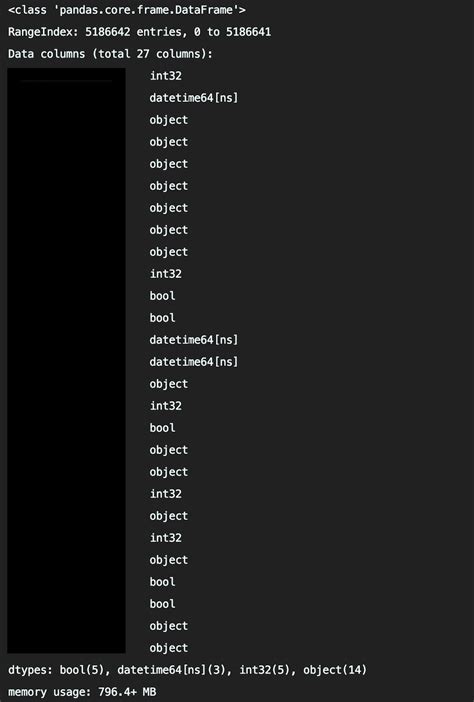Click the word 'columns' in the total 27 parenthesis

tap(178, 54)
